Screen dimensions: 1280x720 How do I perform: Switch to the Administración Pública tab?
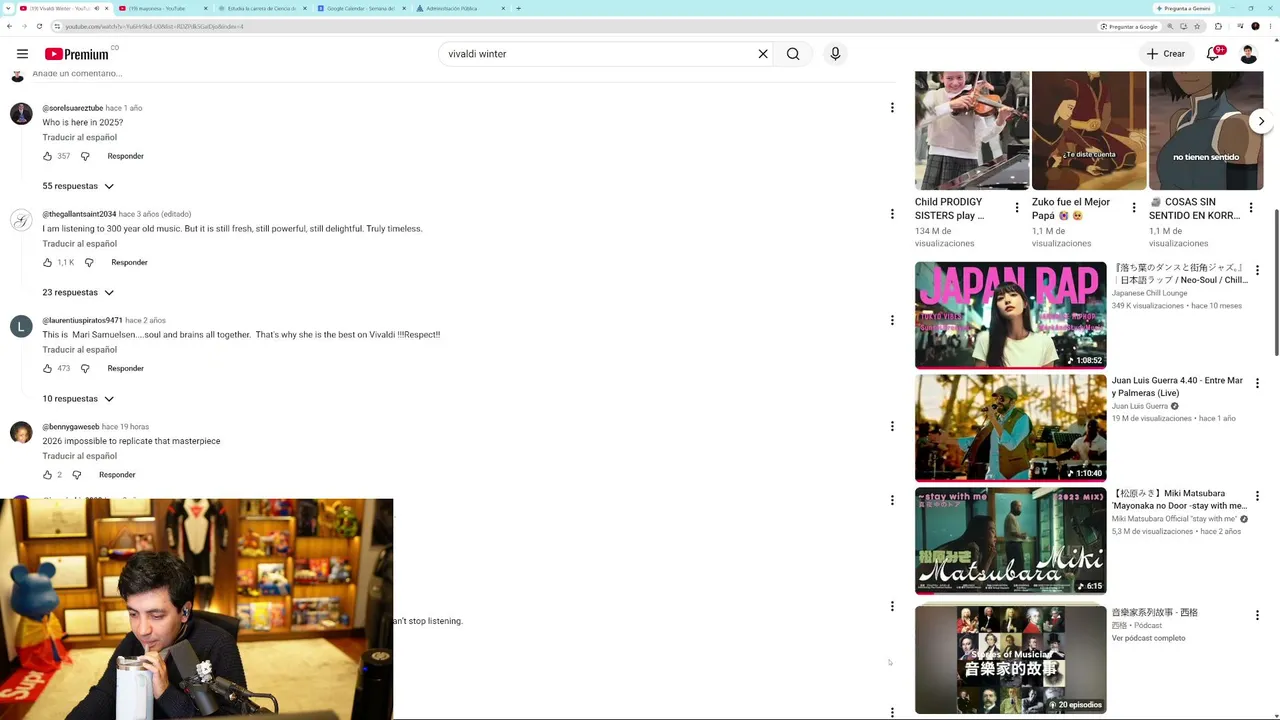pos(459,8)
